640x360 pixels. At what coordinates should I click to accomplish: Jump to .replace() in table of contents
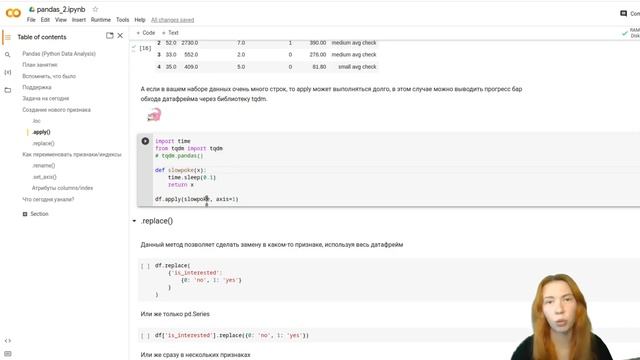[43, 143]
